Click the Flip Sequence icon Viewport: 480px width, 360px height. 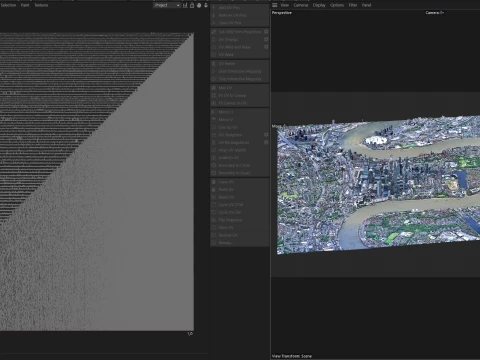(x=214, y=220)
